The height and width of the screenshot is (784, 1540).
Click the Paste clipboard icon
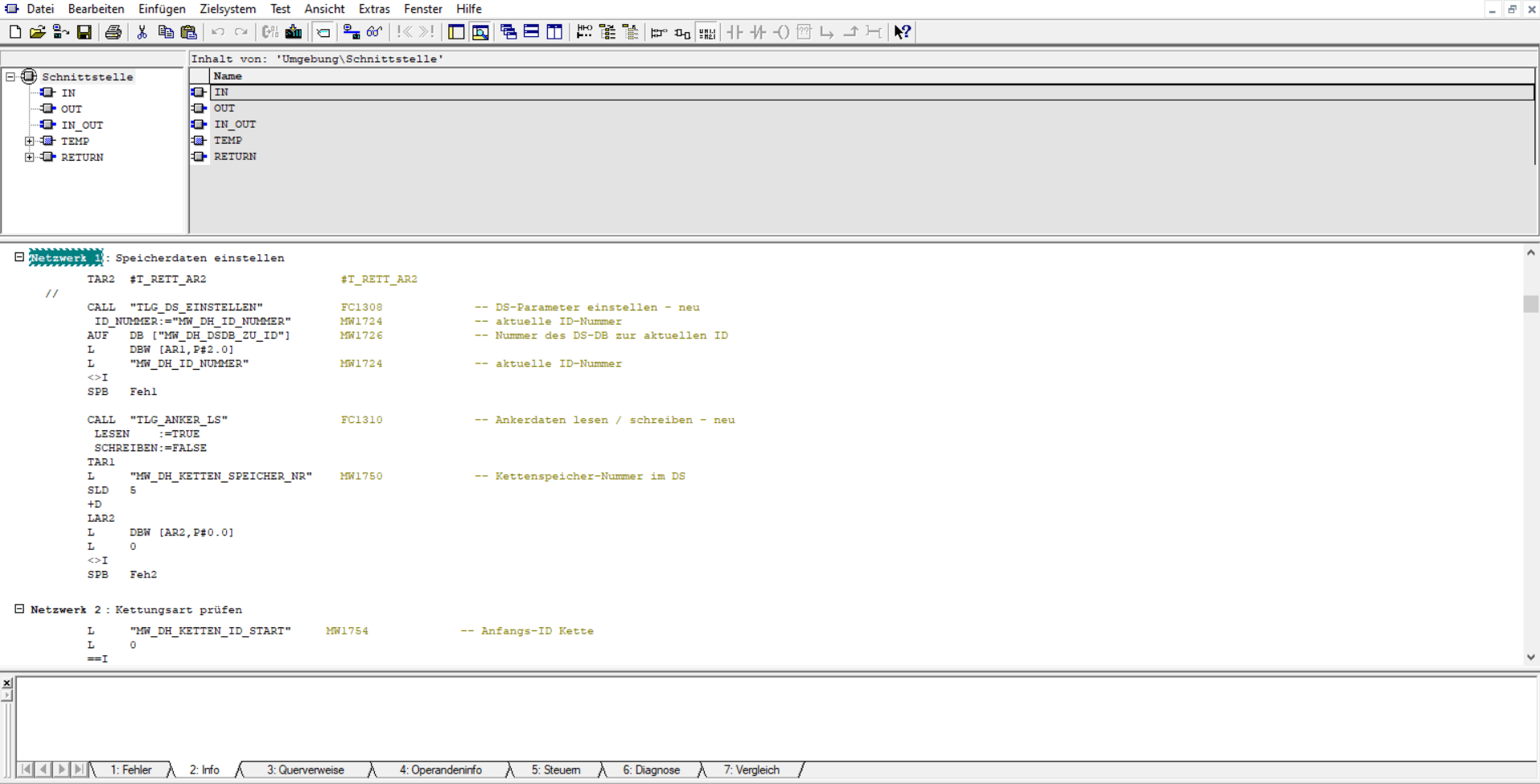[189, 32]
